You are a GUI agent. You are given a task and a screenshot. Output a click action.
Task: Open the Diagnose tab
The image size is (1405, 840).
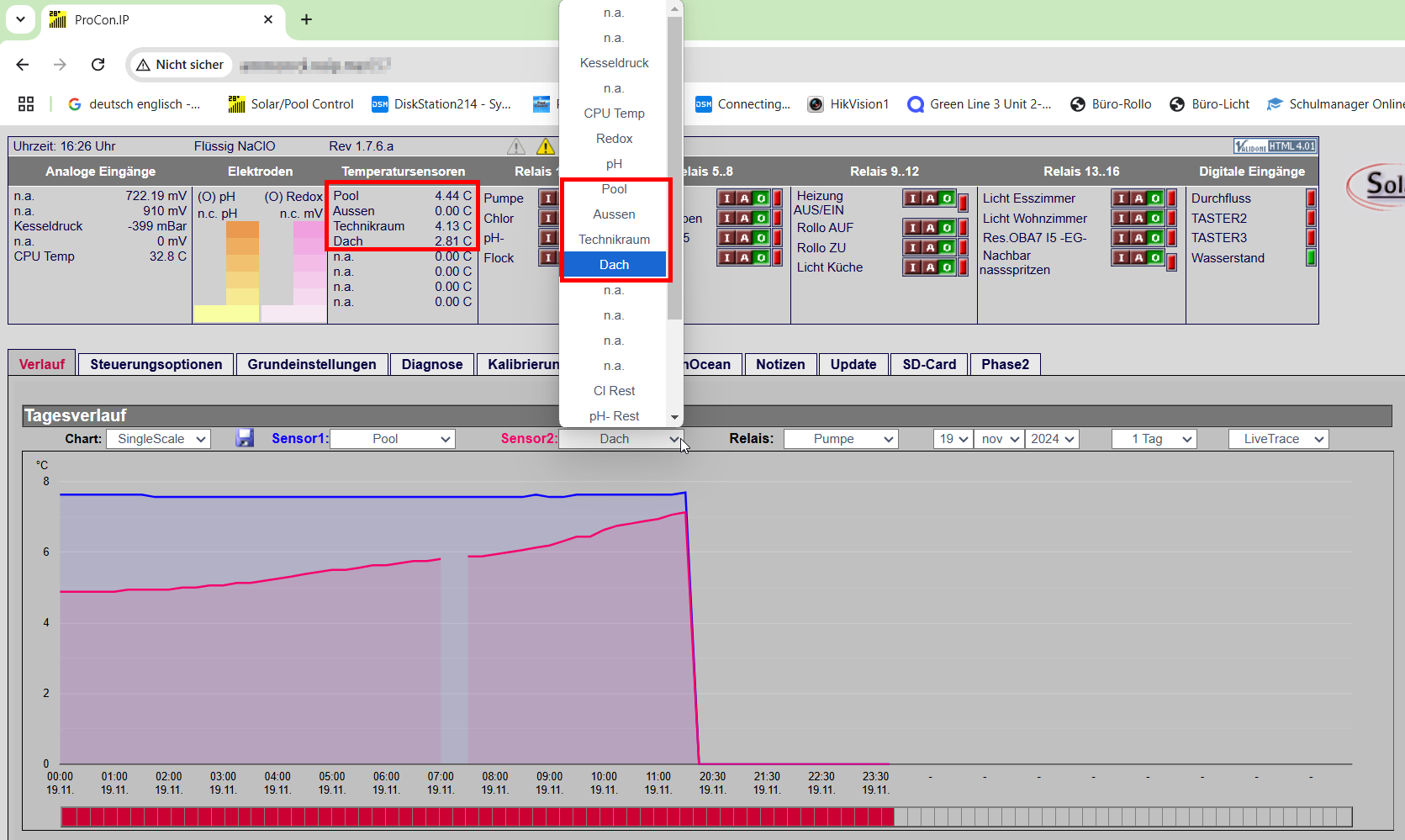point(432,364)
